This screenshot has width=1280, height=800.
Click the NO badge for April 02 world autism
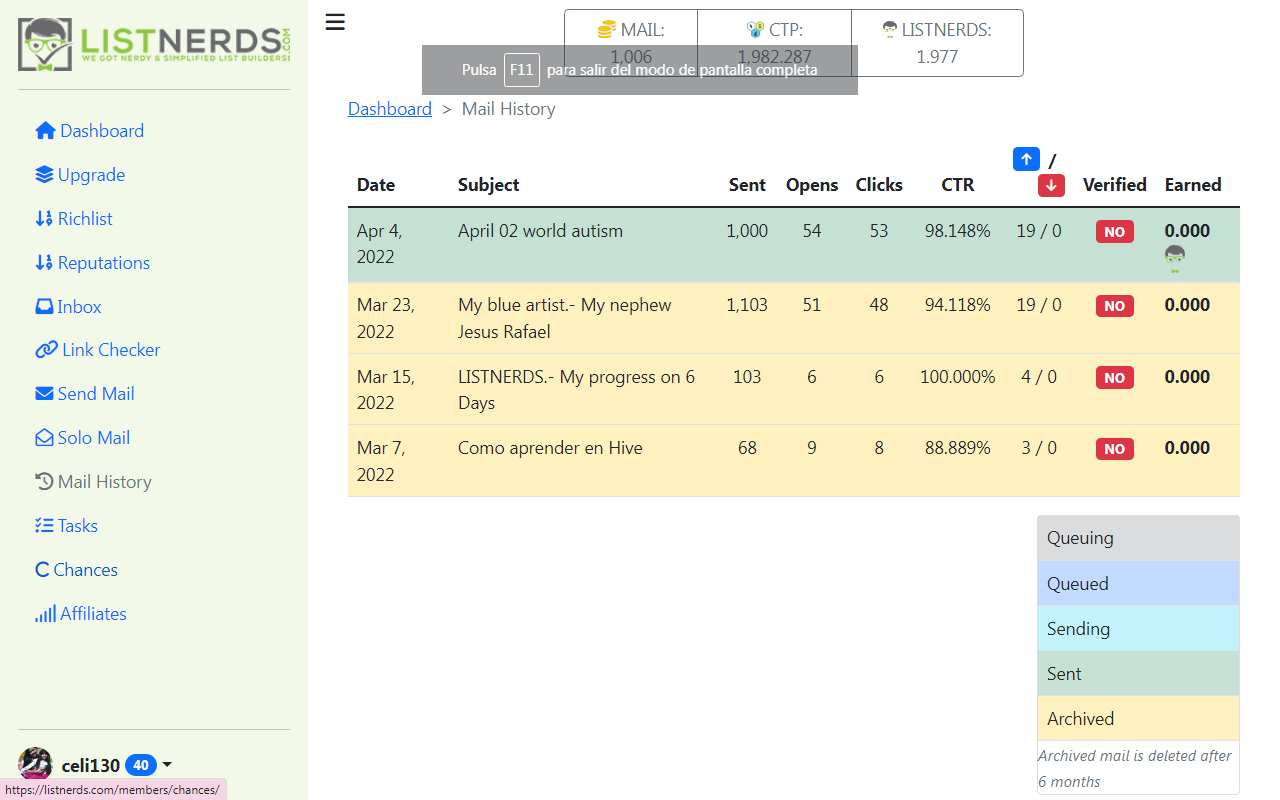(x=1114, y=232)
